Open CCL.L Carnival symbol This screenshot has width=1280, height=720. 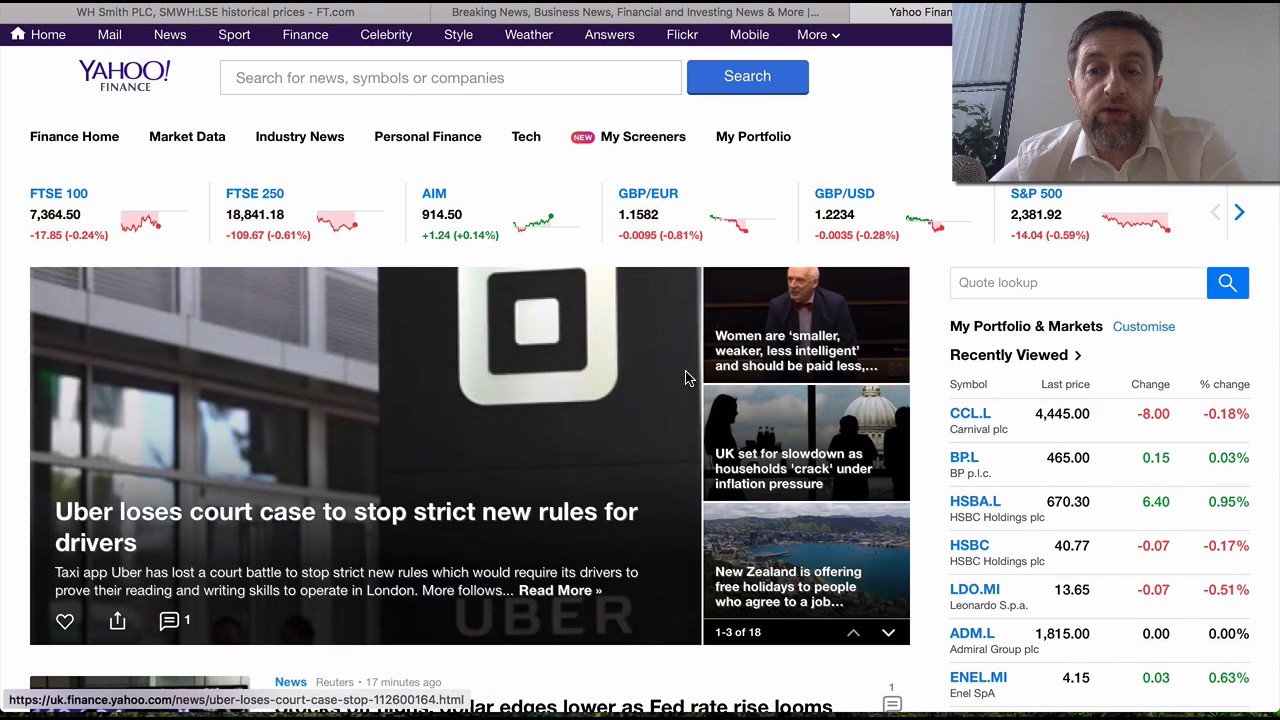pos(970,414)
